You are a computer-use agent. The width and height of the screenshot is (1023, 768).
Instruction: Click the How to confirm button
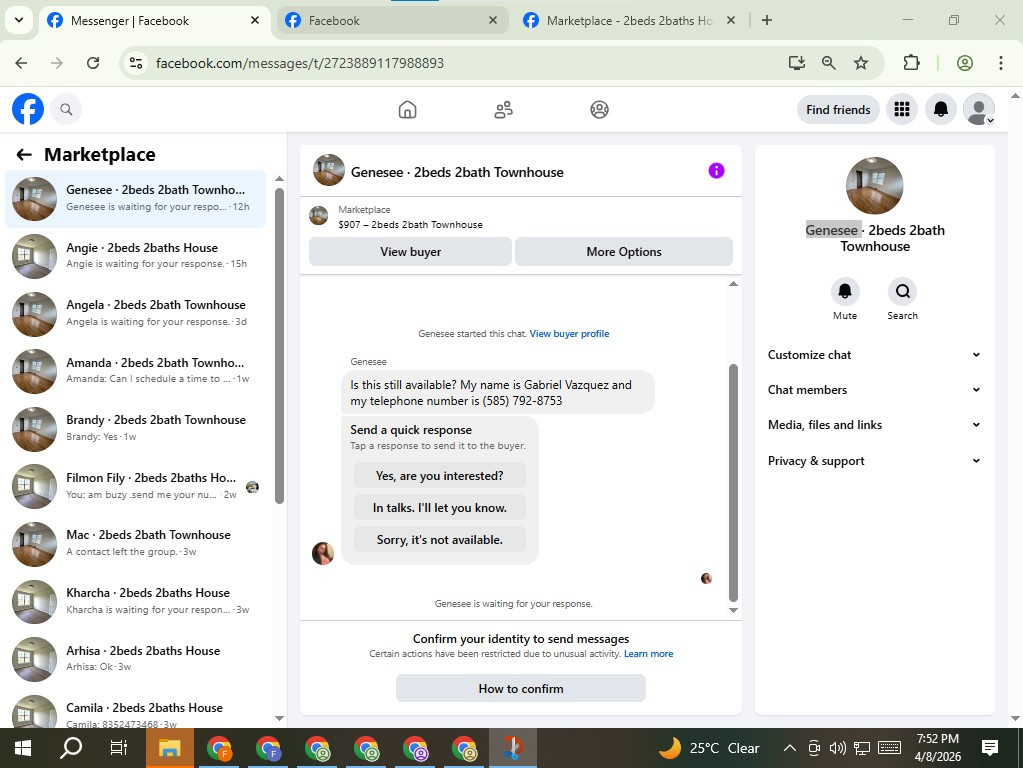pyautogui.click(x=521, y=688)
